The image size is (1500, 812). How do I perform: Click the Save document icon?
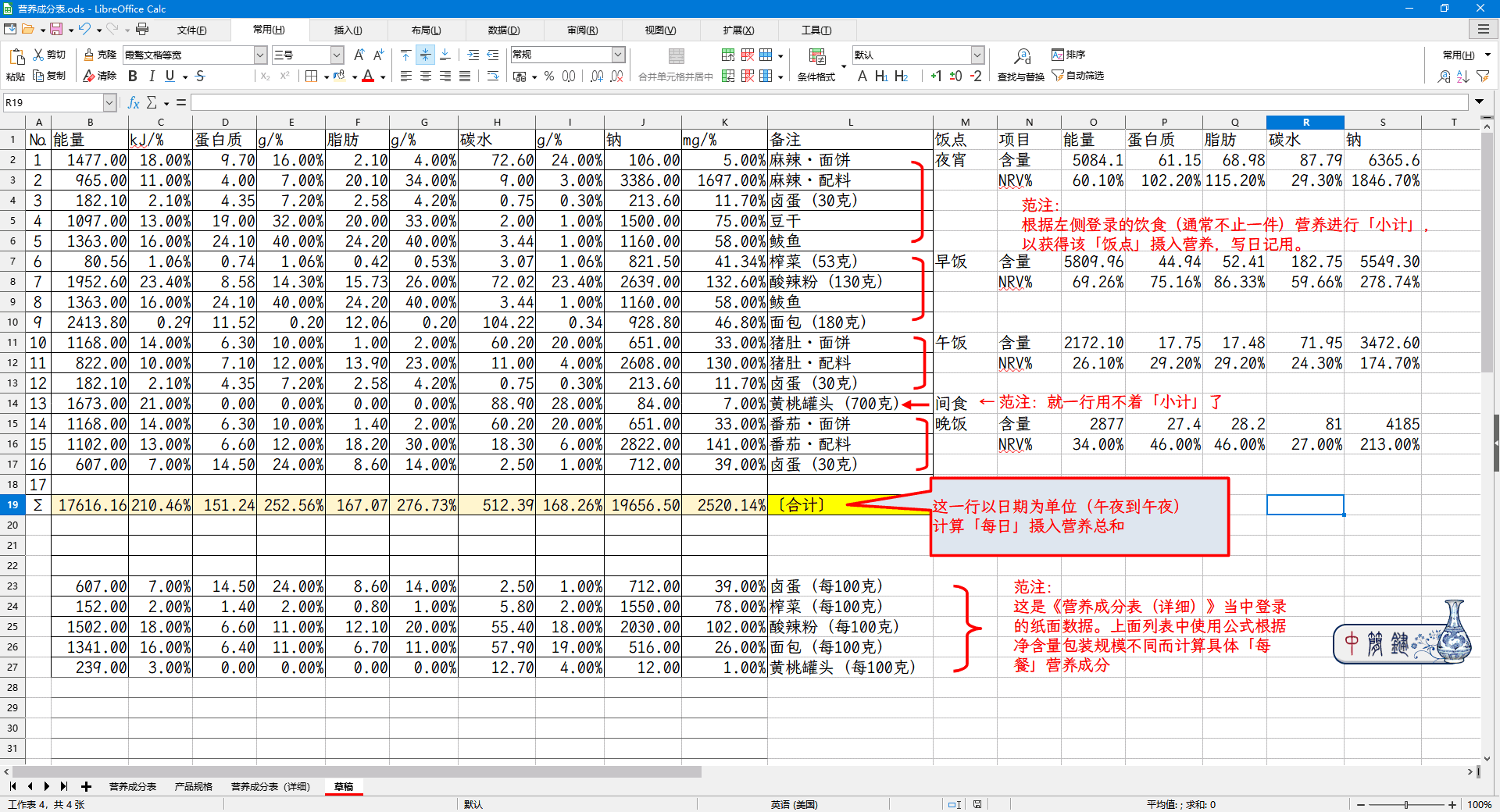[56, 29]
